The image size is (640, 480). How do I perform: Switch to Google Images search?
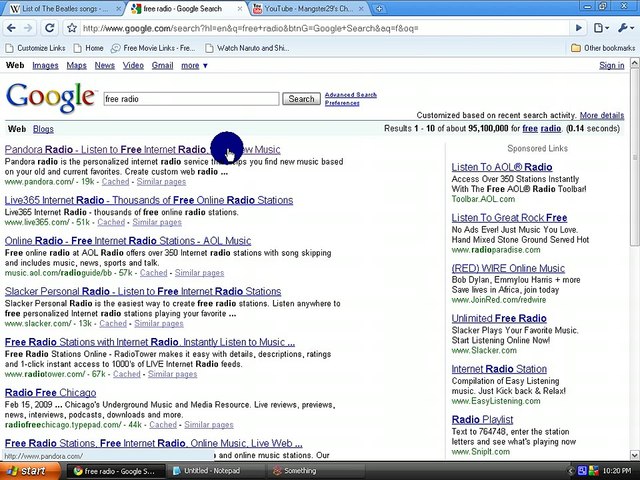pyautogui.click(x=45, y=65)
